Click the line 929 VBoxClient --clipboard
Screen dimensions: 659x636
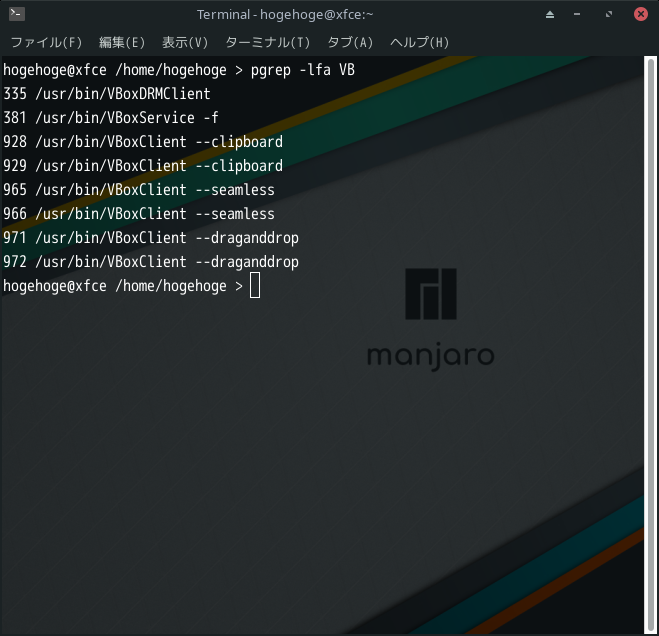pyautogui.click(x=143, y=166)
